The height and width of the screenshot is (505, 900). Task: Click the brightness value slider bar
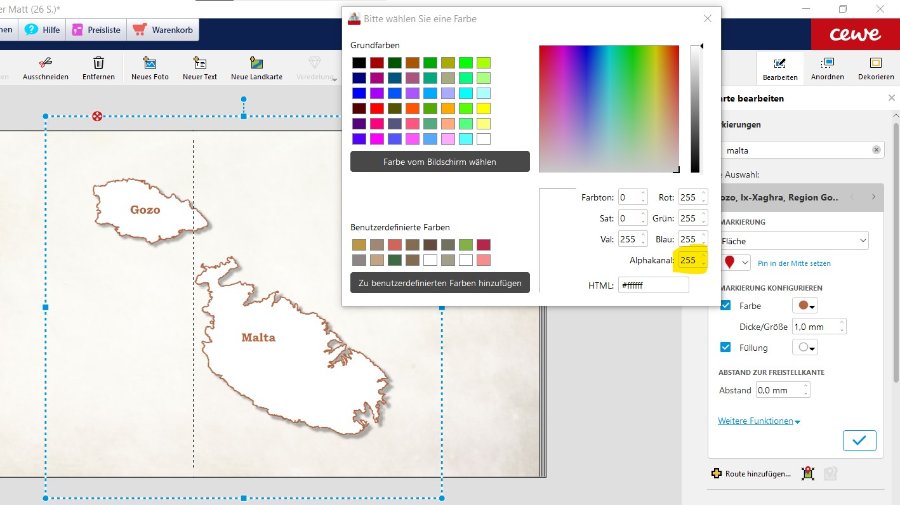click(695, 108)
